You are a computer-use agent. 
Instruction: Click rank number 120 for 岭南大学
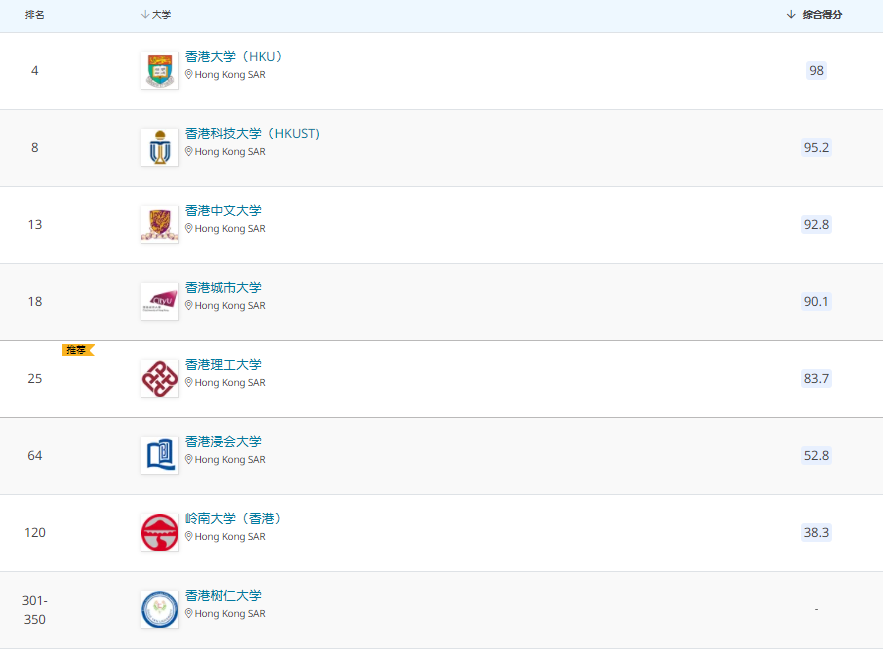click(x=35, y=532)
